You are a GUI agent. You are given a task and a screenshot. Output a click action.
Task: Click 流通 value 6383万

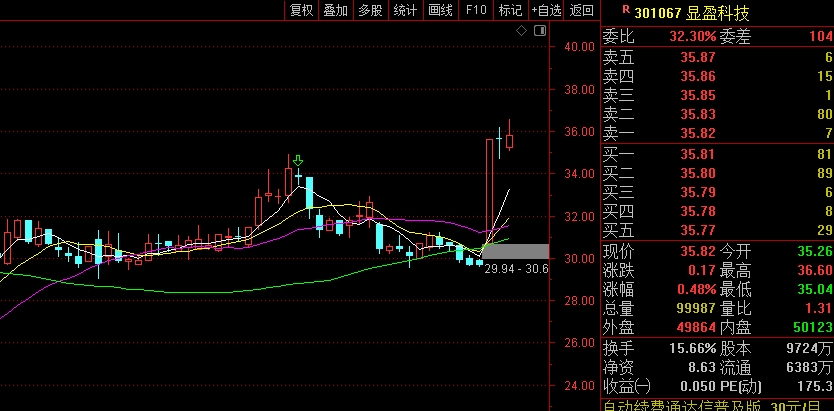[810, 367]
